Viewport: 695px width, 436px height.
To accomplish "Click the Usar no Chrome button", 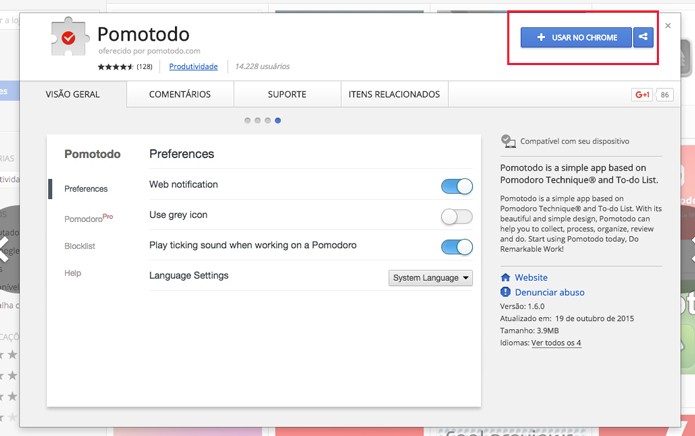I will pyautogui.click(x=576, y=37).
